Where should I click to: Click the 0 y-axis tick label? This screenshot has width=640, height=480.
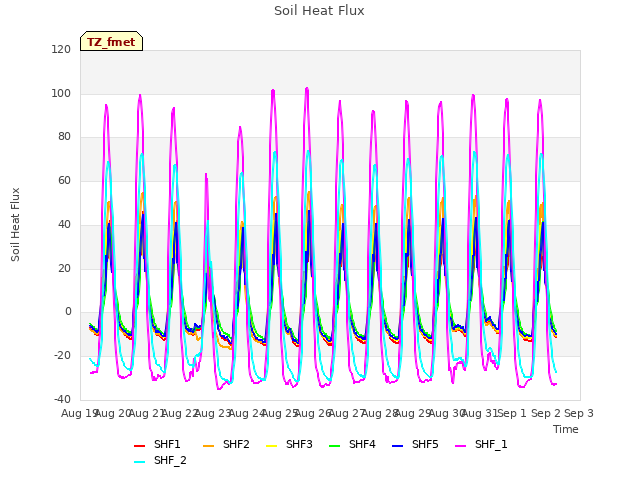(x=68, y=312)
